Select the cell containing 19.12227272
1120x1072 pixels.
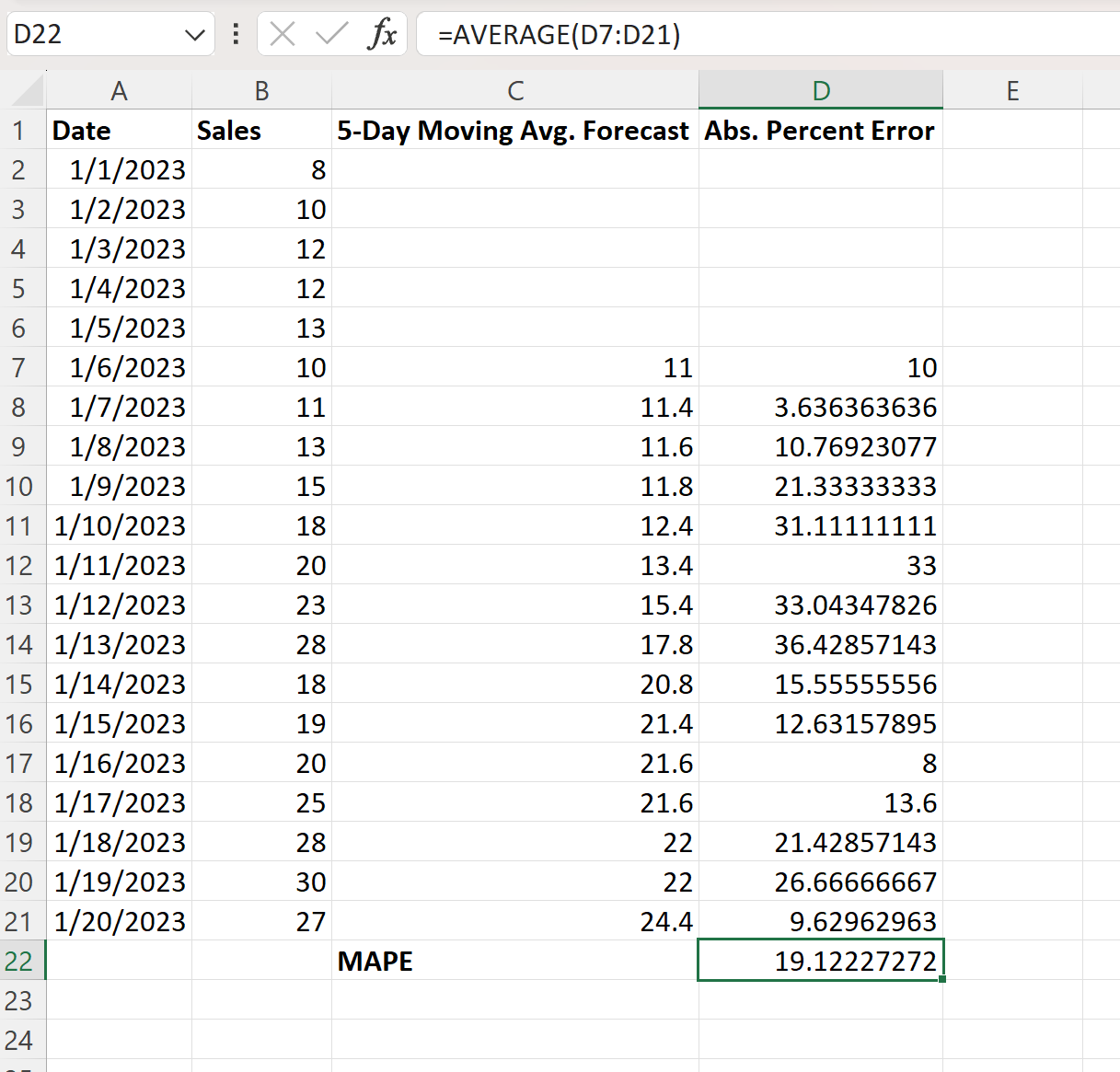(820, 960)
